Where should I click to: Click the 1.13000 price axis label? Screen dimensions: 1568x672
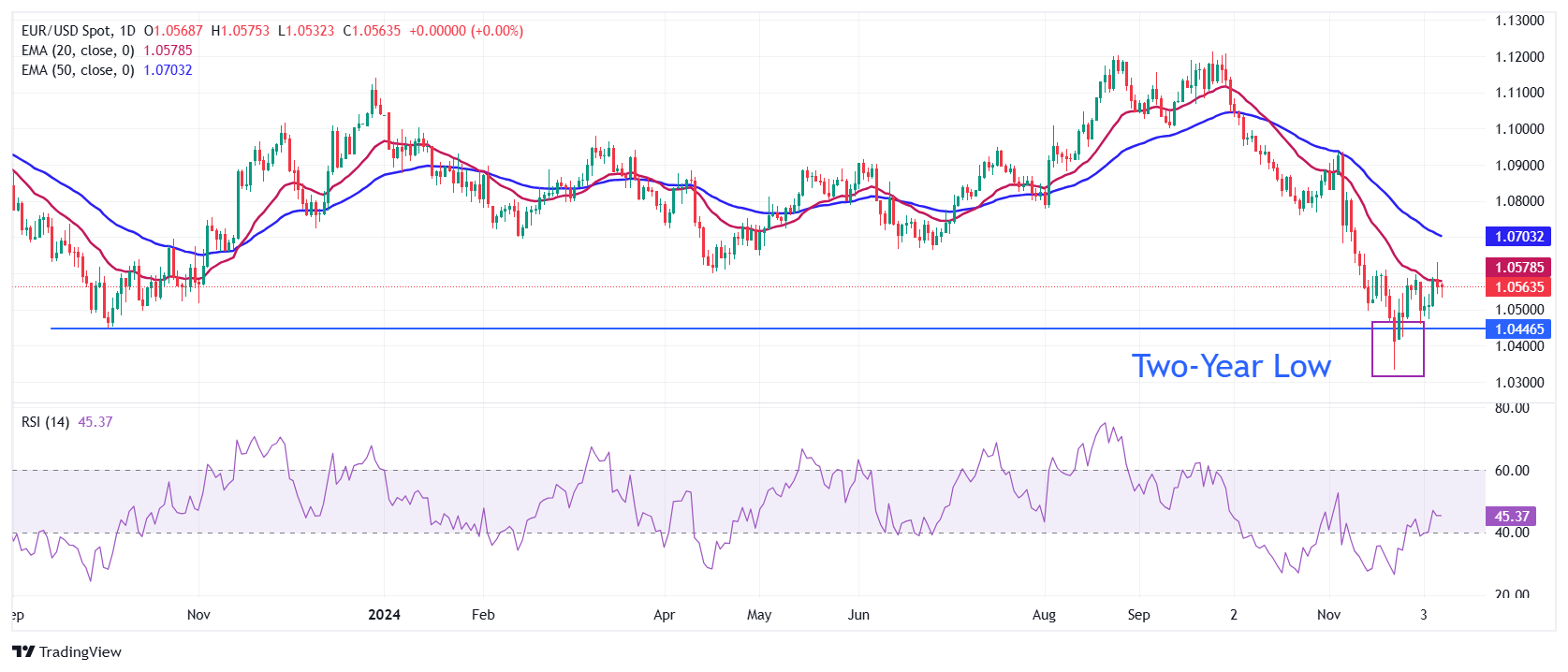click(x=1518, y=21)
